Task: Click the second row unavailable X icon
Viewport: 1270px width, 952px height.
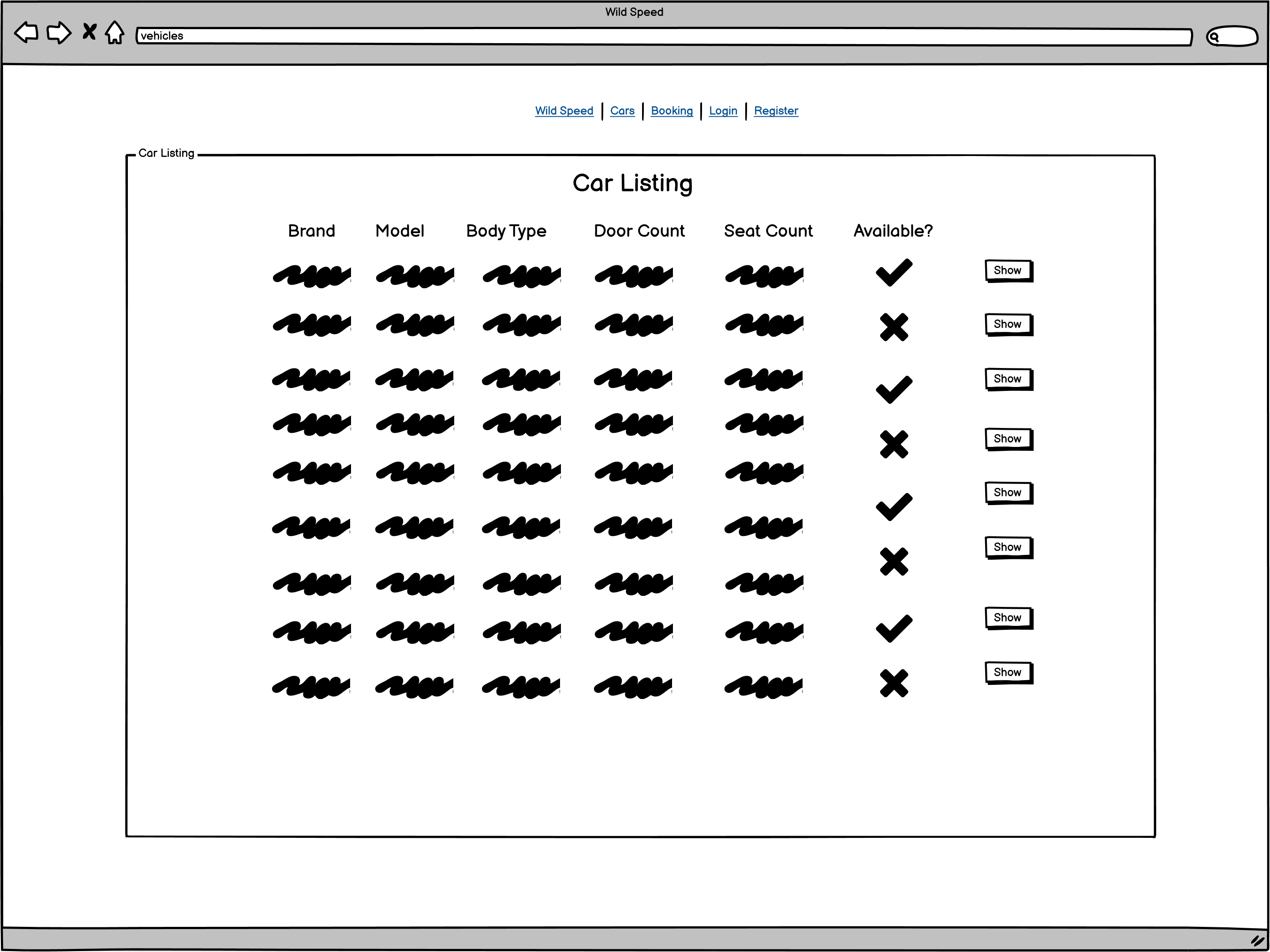Action: 893,327
